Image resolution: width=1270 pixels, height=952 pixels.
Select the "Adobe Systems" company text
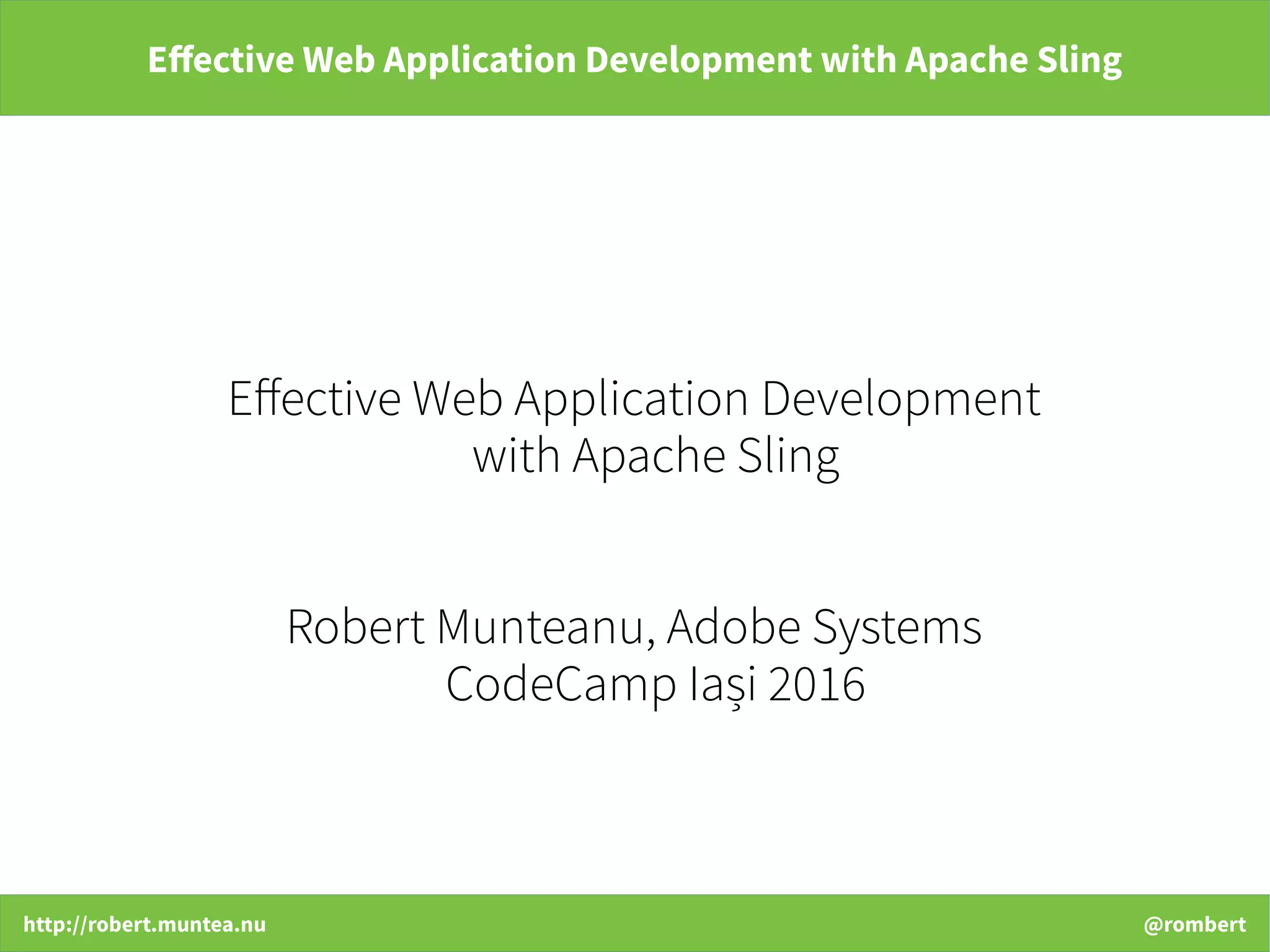(824, 628)
